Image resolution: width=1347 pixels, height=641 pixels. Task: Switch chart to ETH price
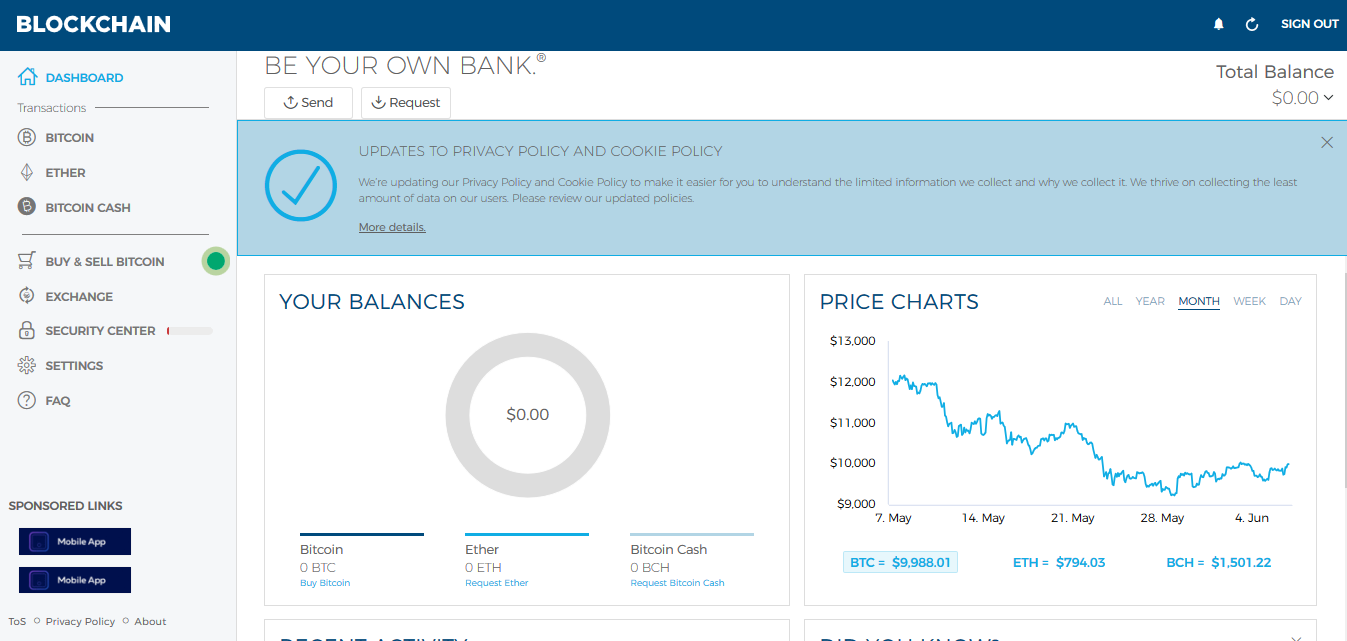[1058, 562]
